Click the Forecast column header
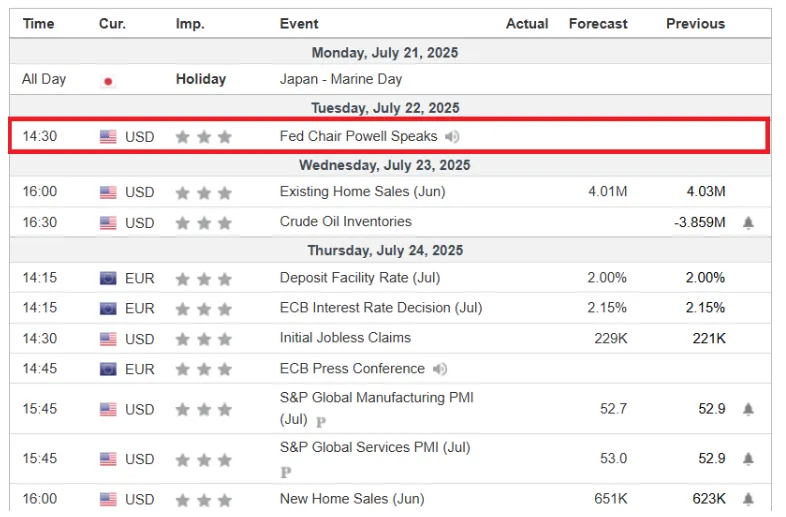This screenshot has width=786, height=517. 598,24
